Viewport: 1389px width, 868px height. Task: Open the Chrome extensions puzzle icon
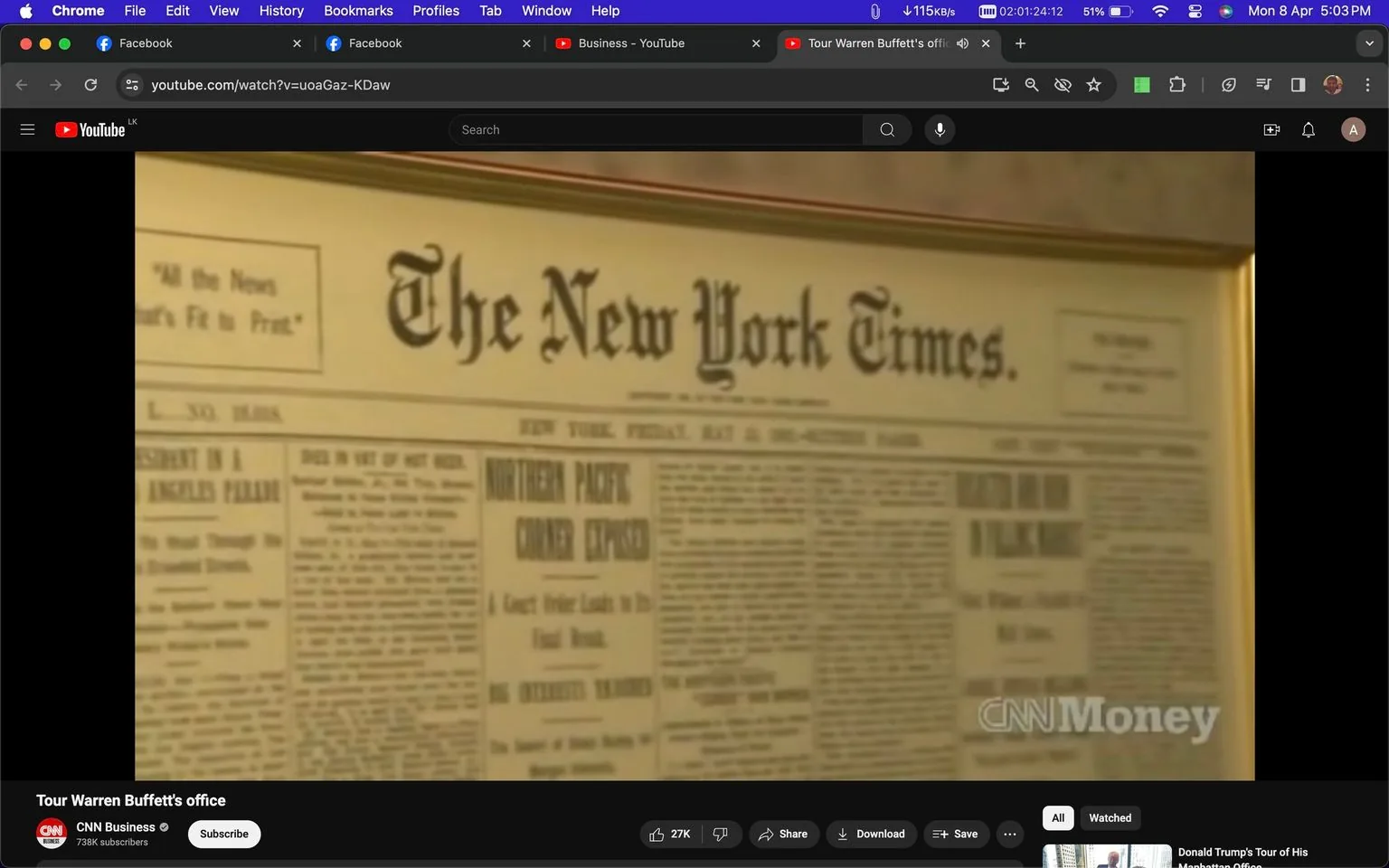tap(1176, 84)
